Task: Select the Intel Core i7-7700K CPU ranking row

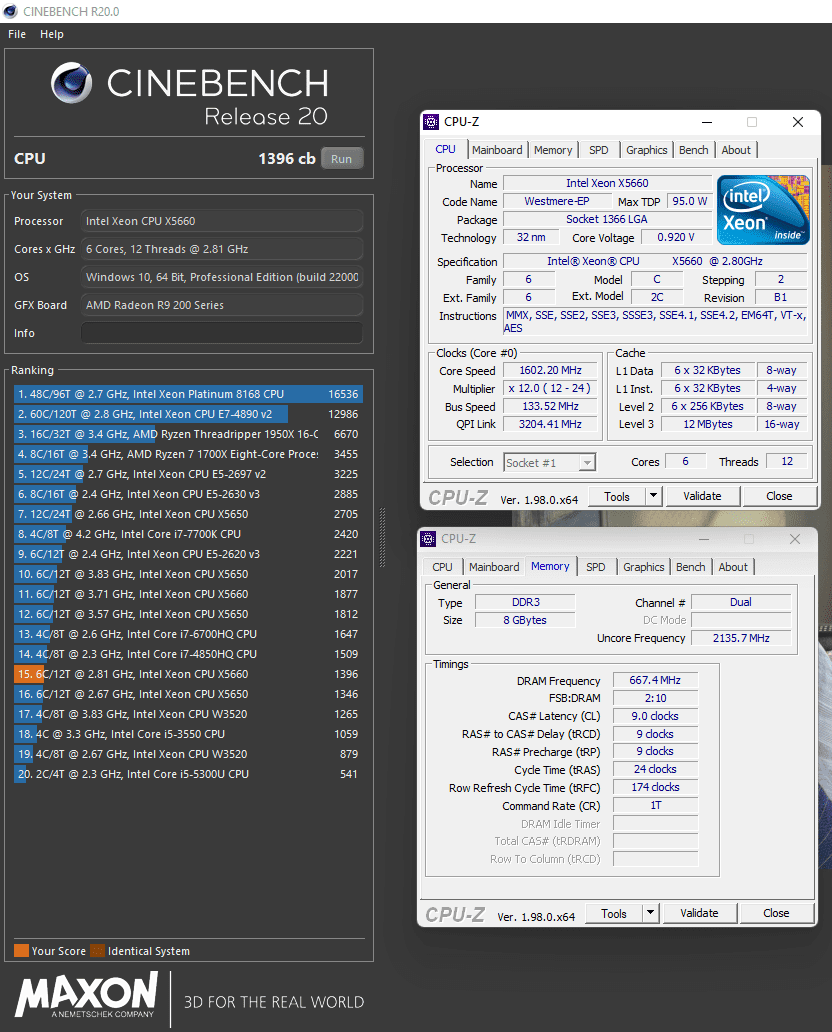Action: tap(188, 534)
